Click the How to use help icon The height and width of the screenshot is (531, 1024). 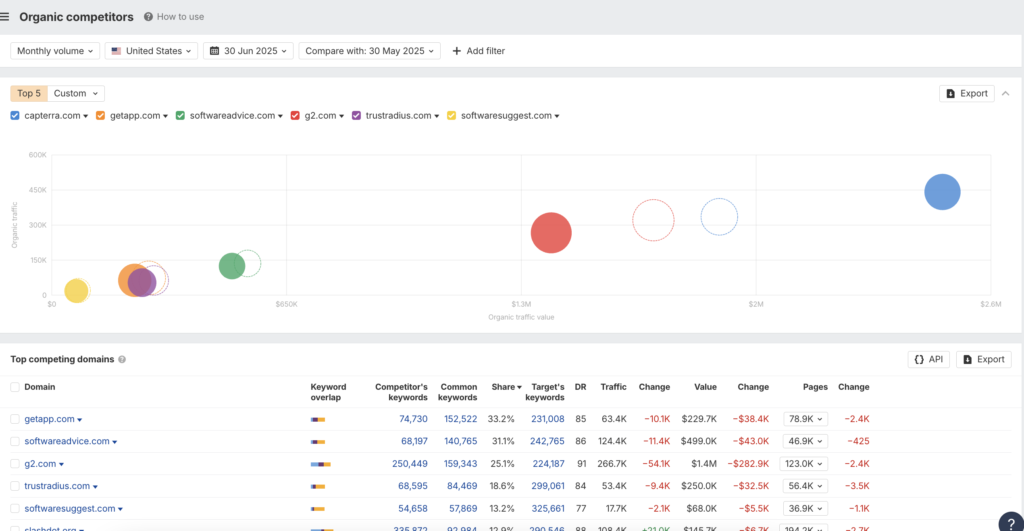pyautogui.click(x=149, y=17)
